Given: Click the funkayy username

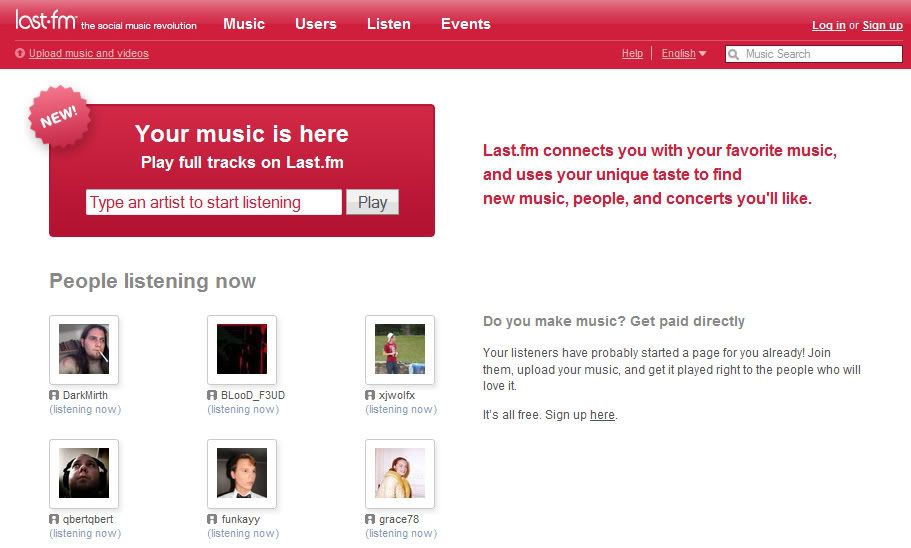Looking at the screenshot, I should (x=241, y=519).
